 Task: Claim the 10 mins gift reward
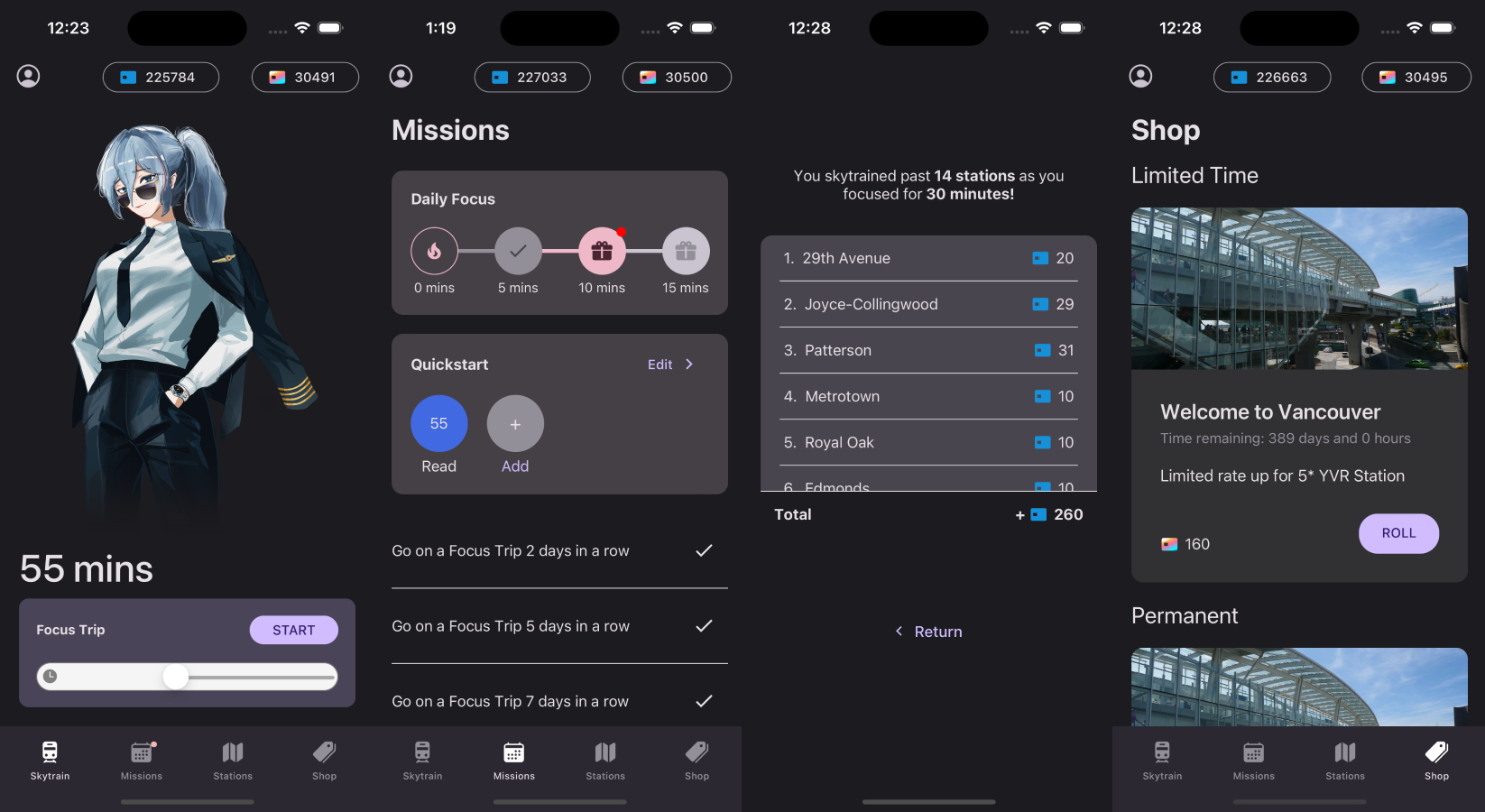pyautogui.click(x=602, y=251)
